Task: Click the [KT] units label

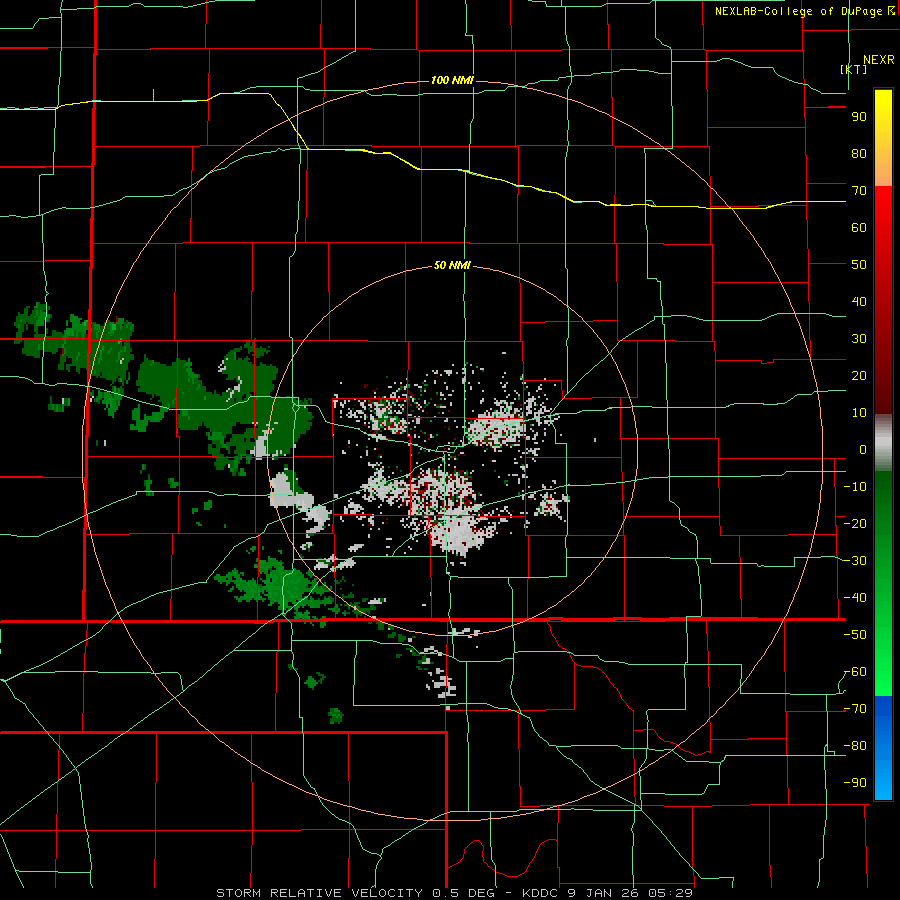Action: coord(854,69)
